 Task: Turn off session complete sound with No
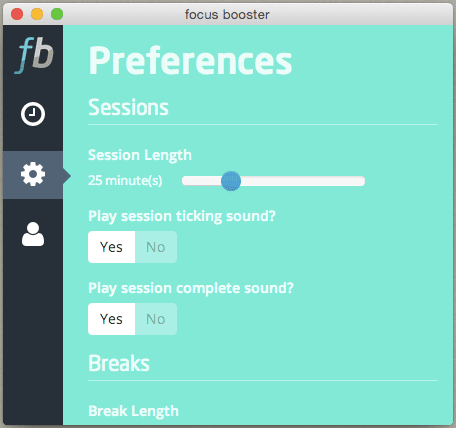click(x=156, y=319)
